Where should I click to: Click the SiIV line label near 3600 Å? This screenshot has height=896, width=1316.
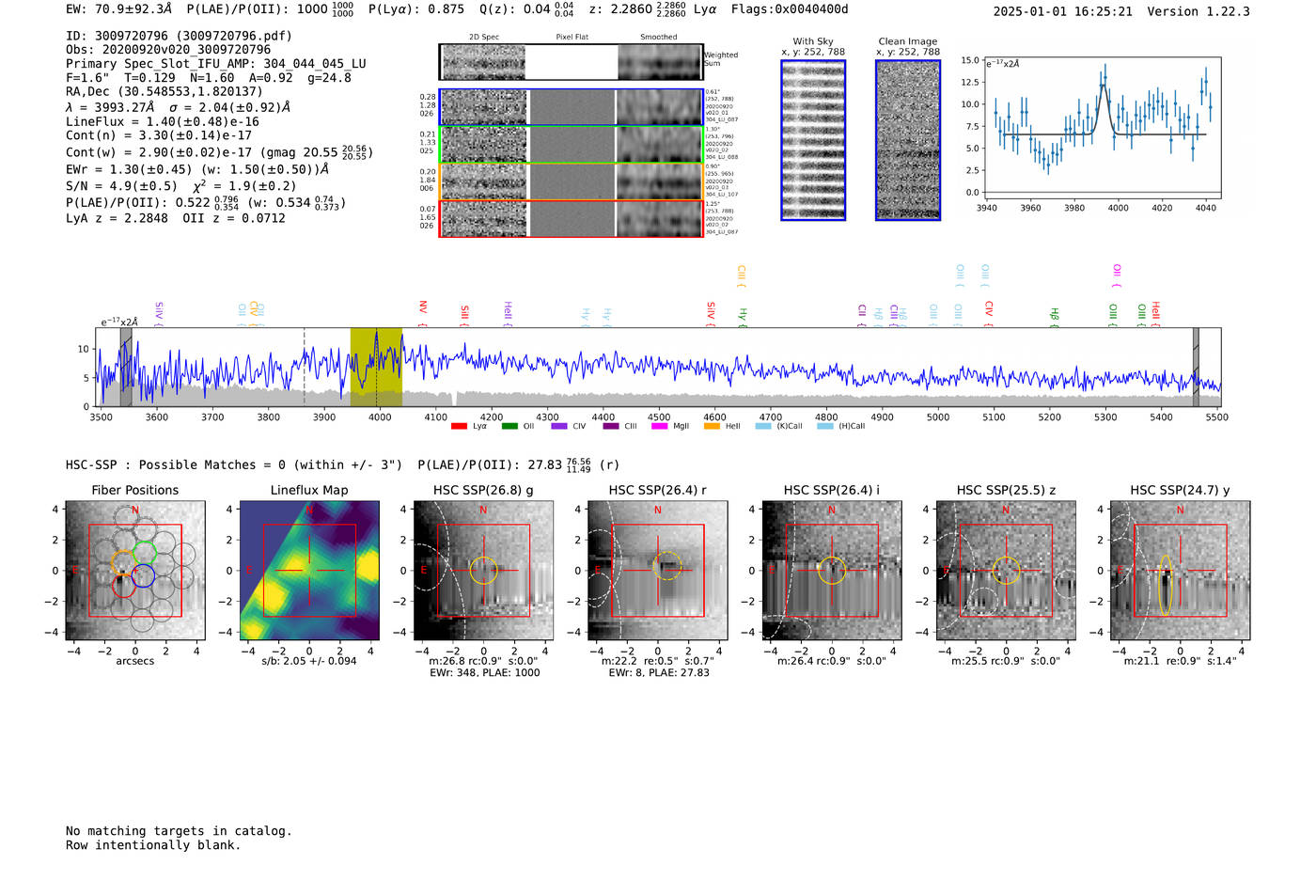point(159,313)
